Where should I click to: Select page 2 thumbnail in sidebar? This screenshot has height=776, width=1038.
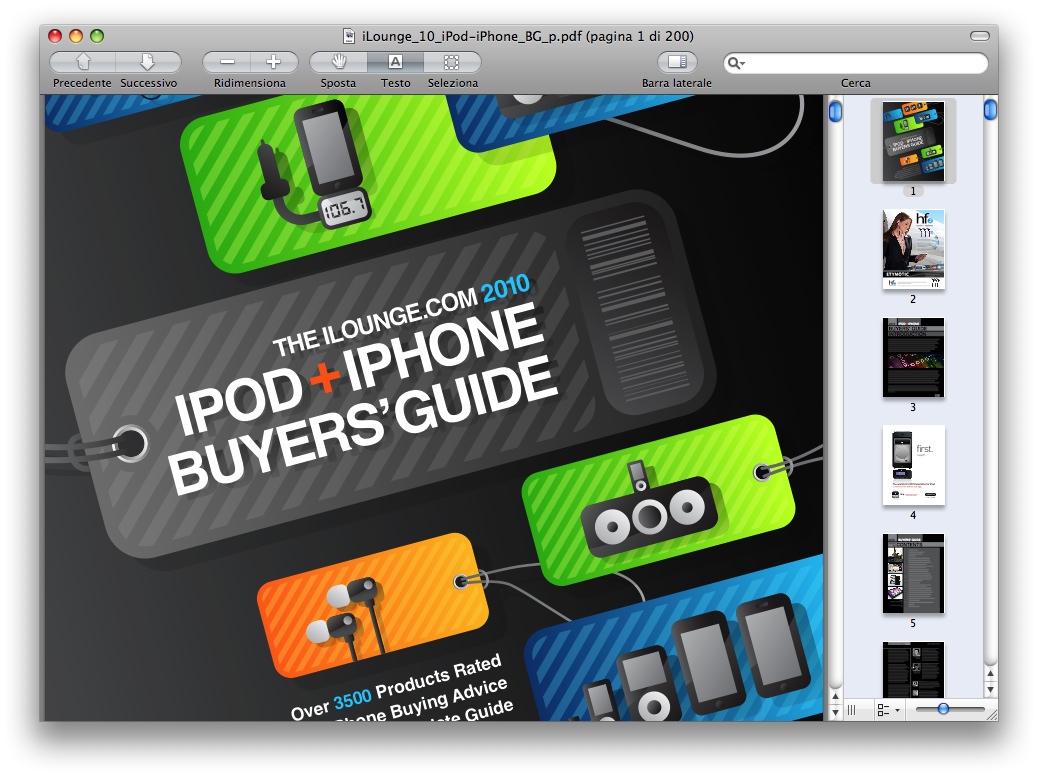(913, 249)
